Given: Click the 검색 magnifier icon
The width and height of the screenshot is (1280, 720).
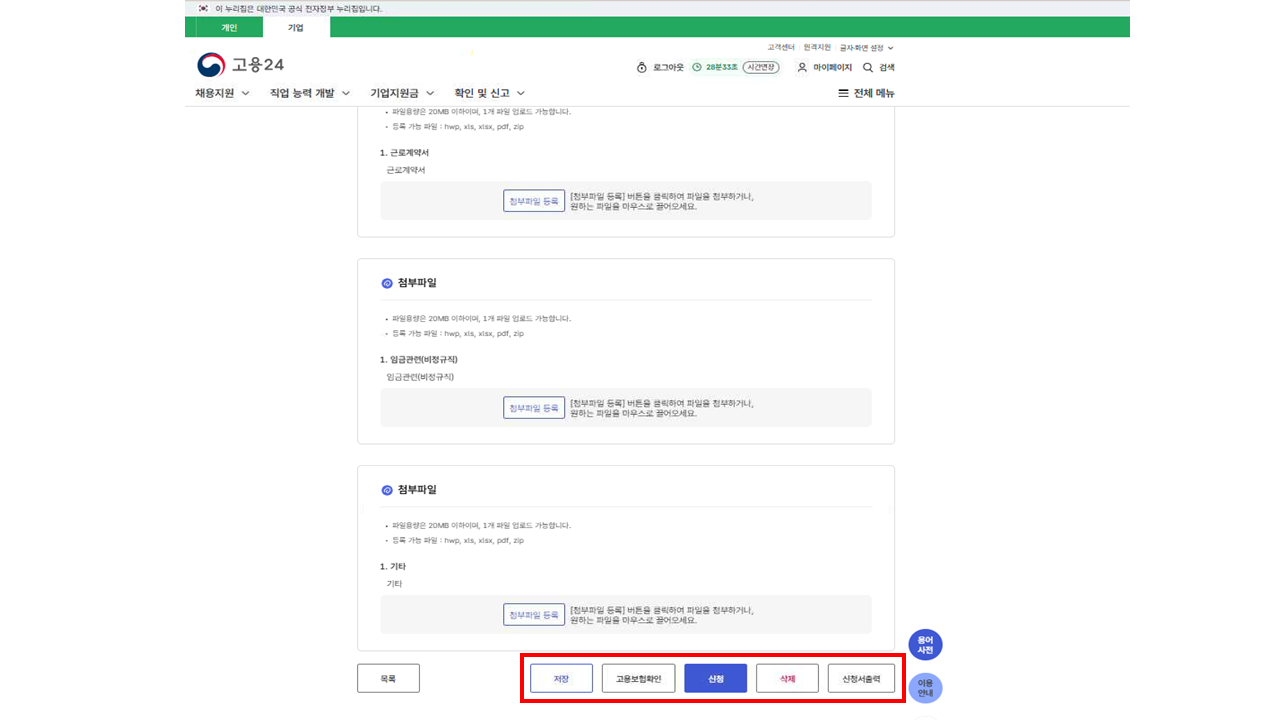Looking at the screenshot, I should click(868, 68).
